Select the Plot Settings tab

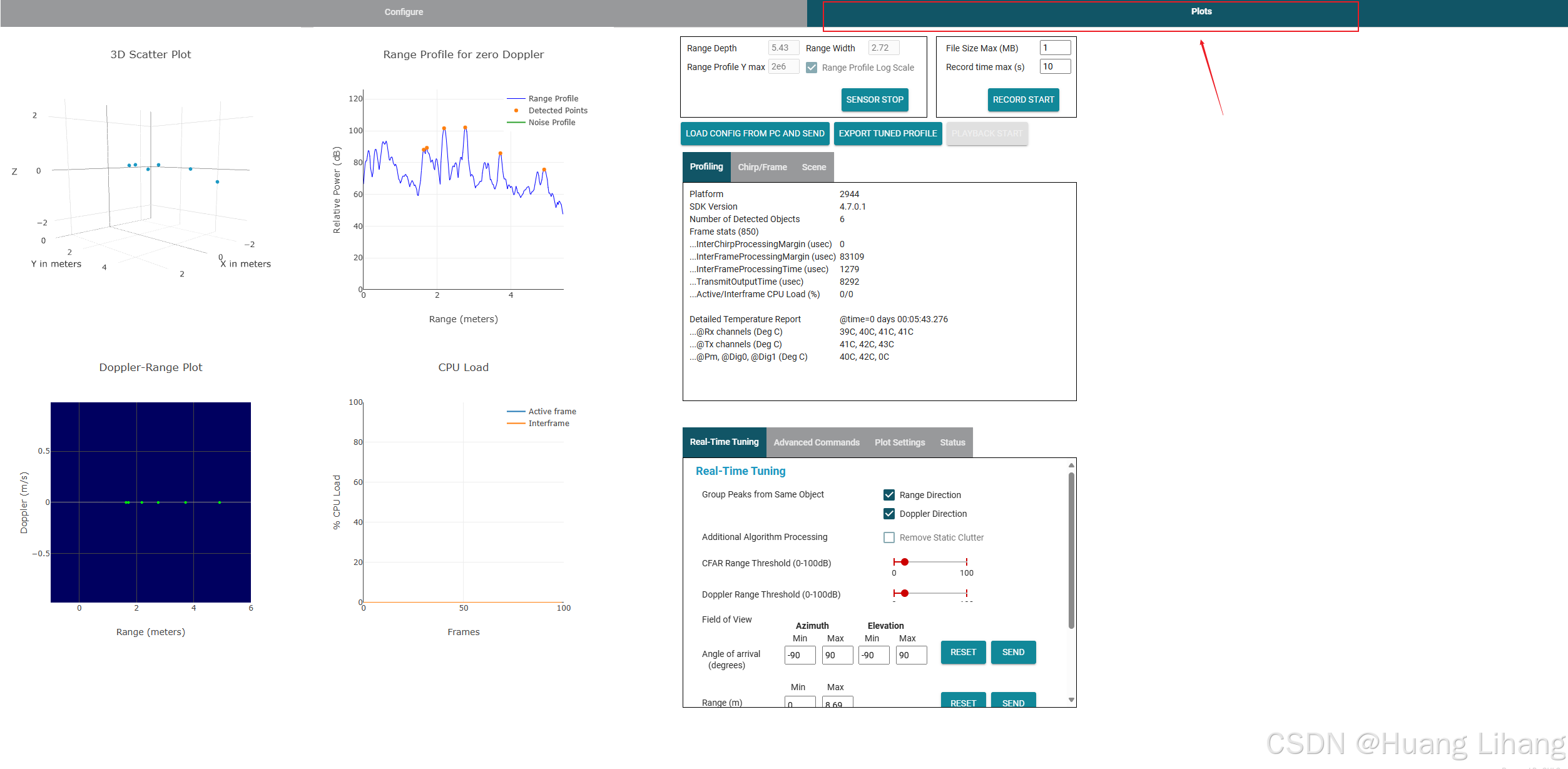899,442
